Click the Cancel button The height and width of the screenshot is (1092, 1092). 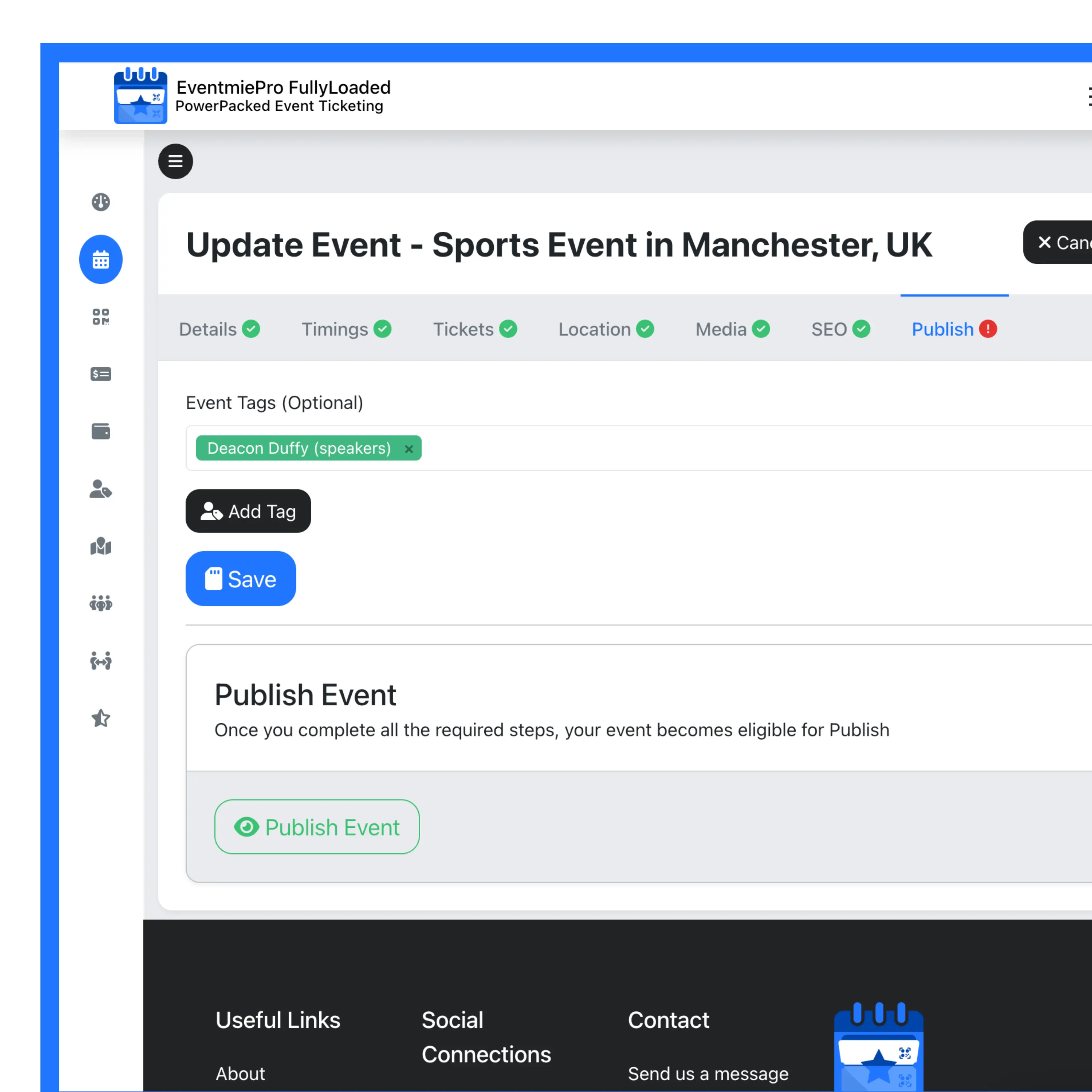point(1057,242)
